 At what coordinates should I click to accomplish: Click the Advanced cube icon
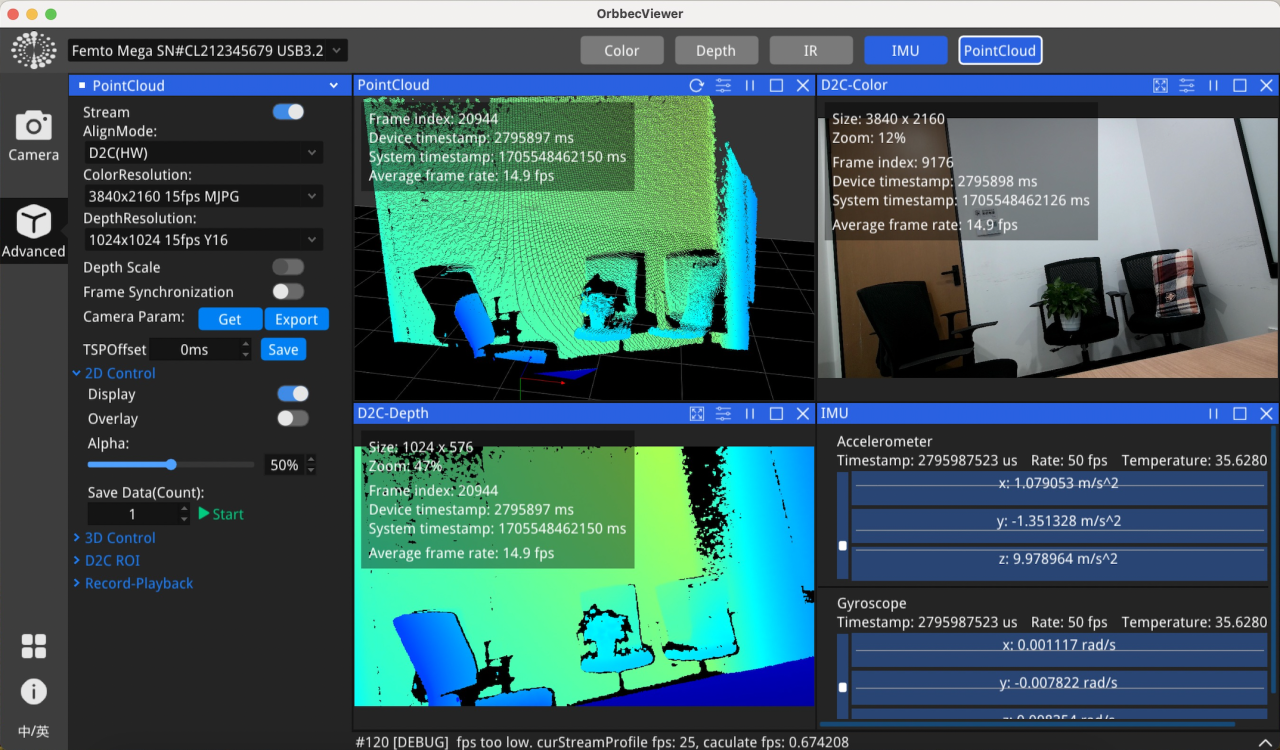point(33,231)
